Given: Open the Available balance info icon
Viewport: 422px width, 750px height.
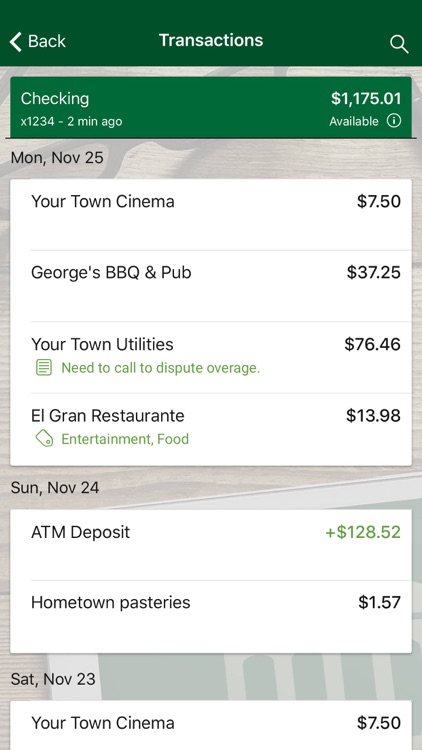Looking at the screenshot, I should pyautogui.click(x=394, y=121).
